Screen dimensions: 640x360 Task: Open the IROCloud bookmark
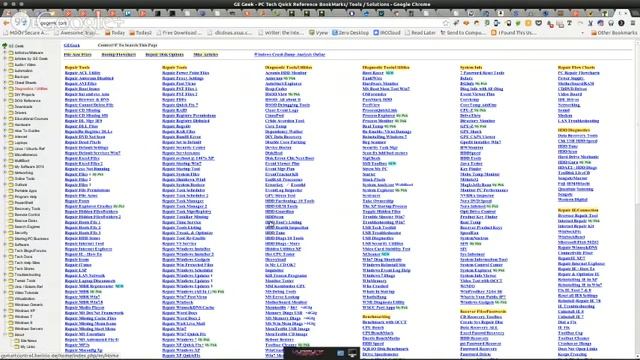[x=387, y=33]
